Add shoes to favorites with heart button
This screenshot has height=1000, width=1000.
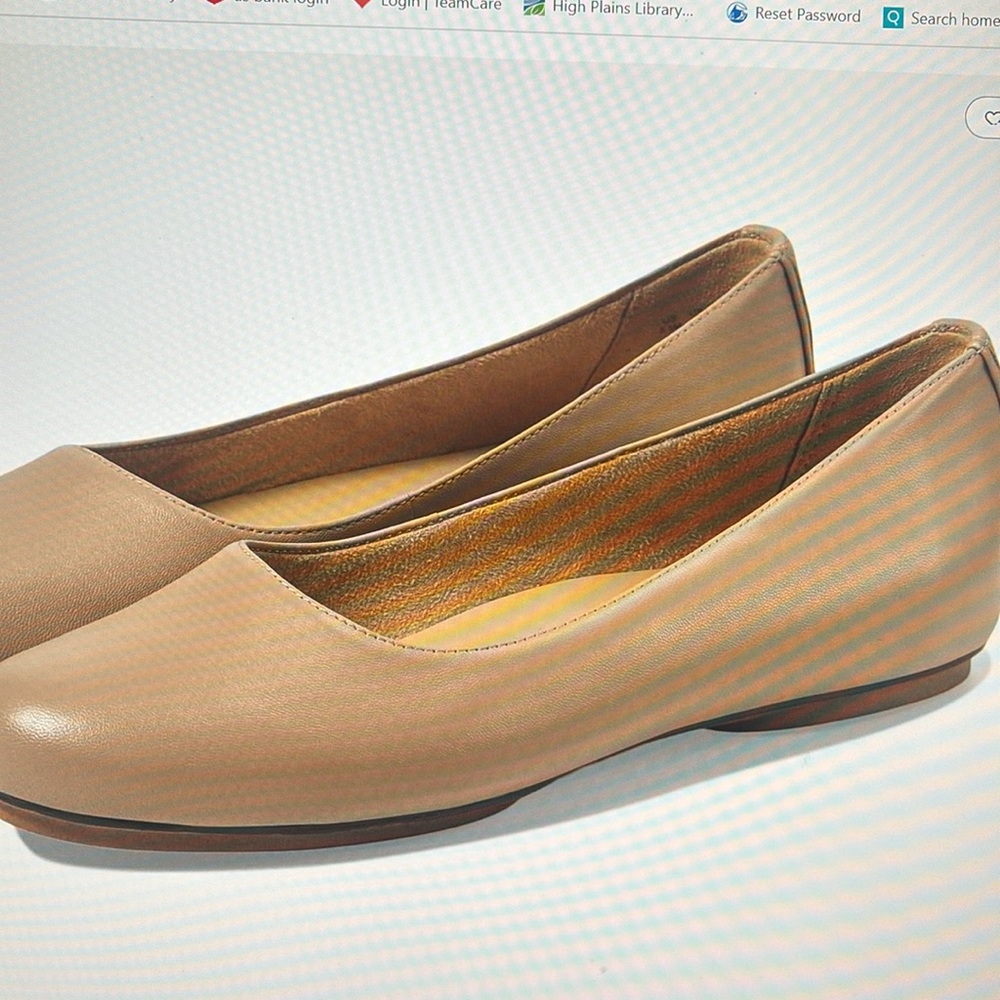(985, 117)
